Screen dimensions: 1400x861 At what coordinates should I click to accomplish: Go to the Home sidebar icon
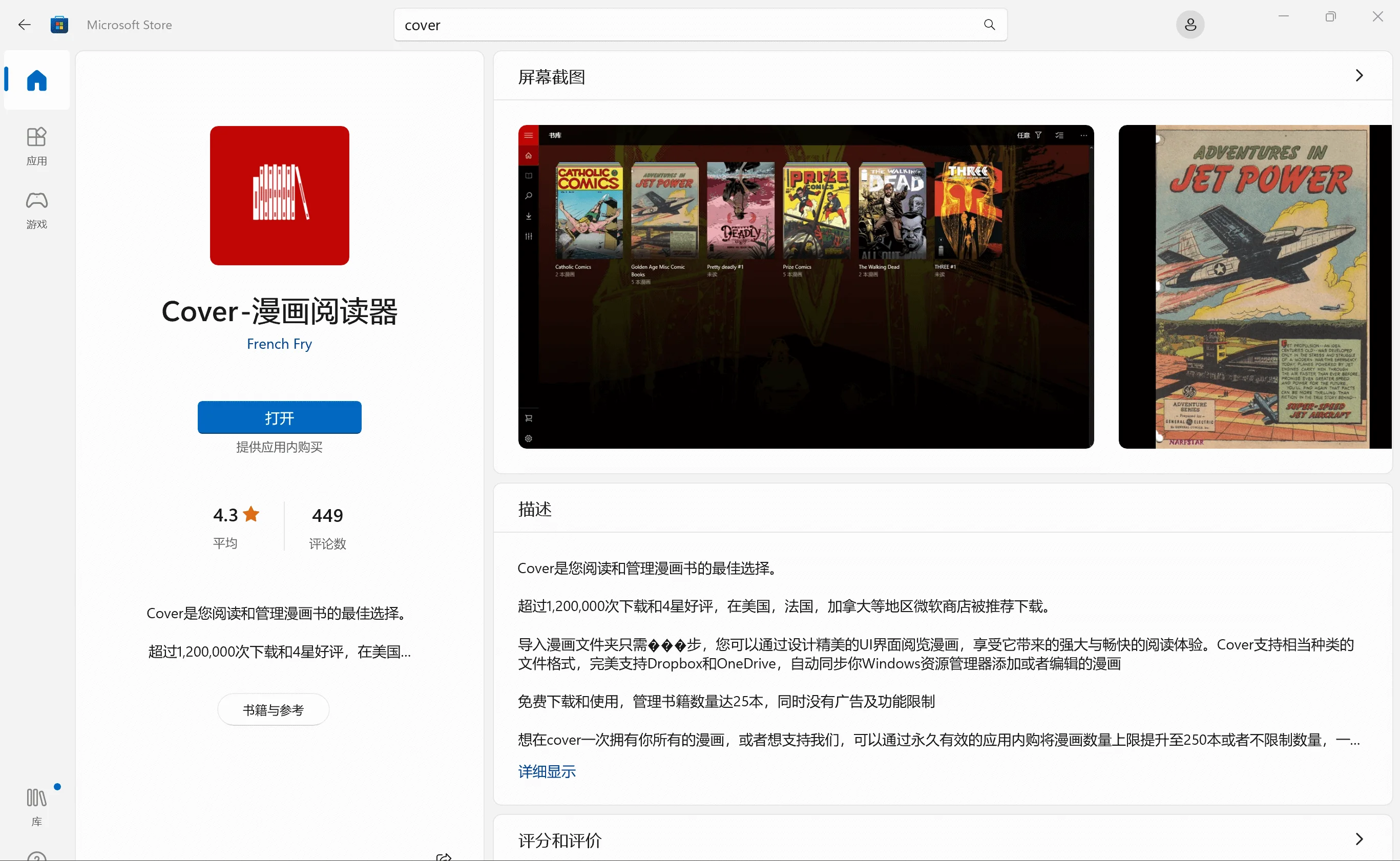[36, 80]
